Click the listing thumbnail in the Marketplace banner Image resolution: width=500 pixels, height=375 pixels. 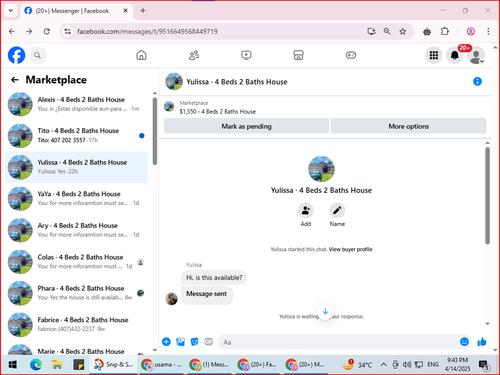click(169, 107)
